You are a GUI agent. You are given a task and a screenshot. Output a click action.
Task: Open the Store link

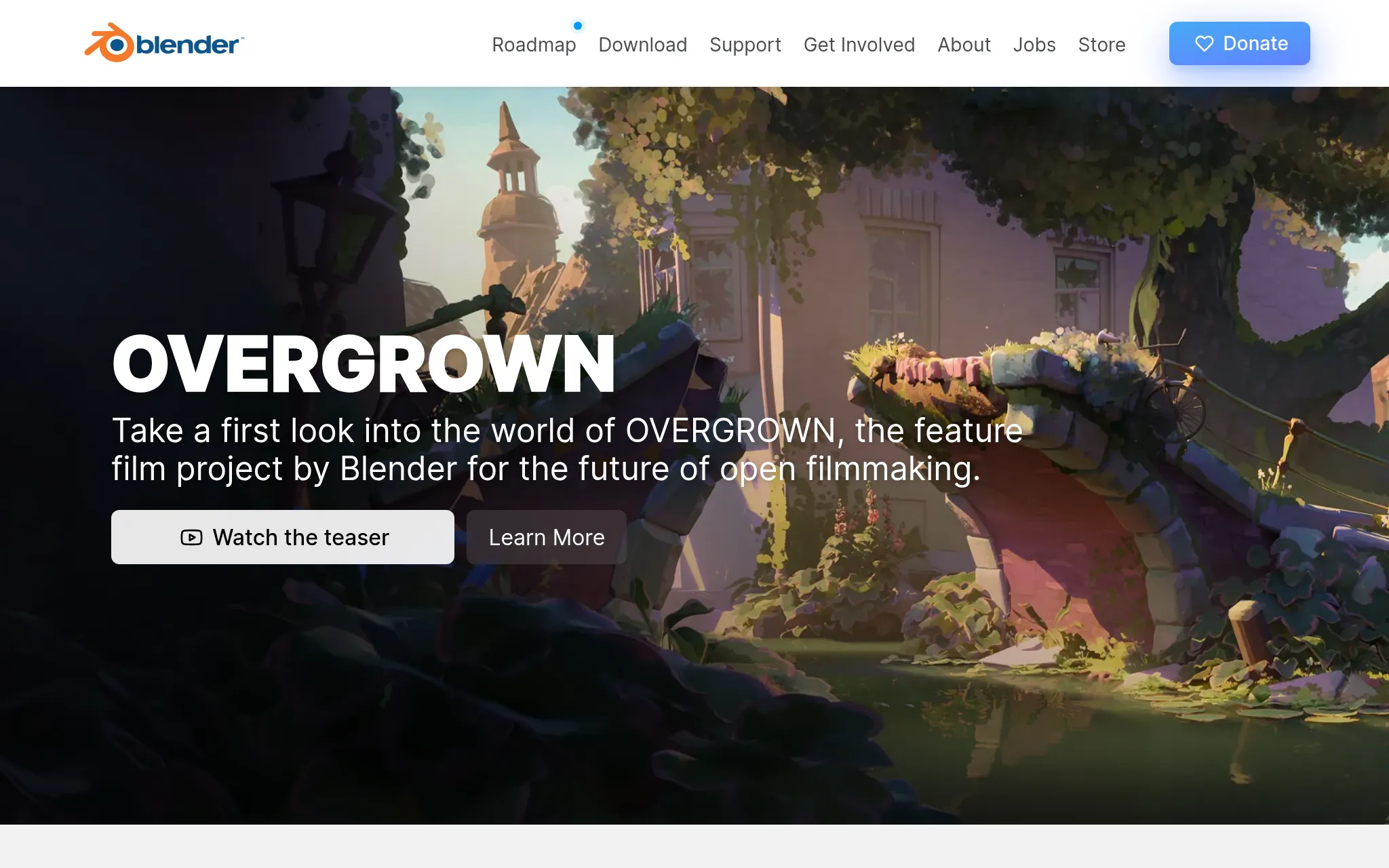(x=1101, y=45)
